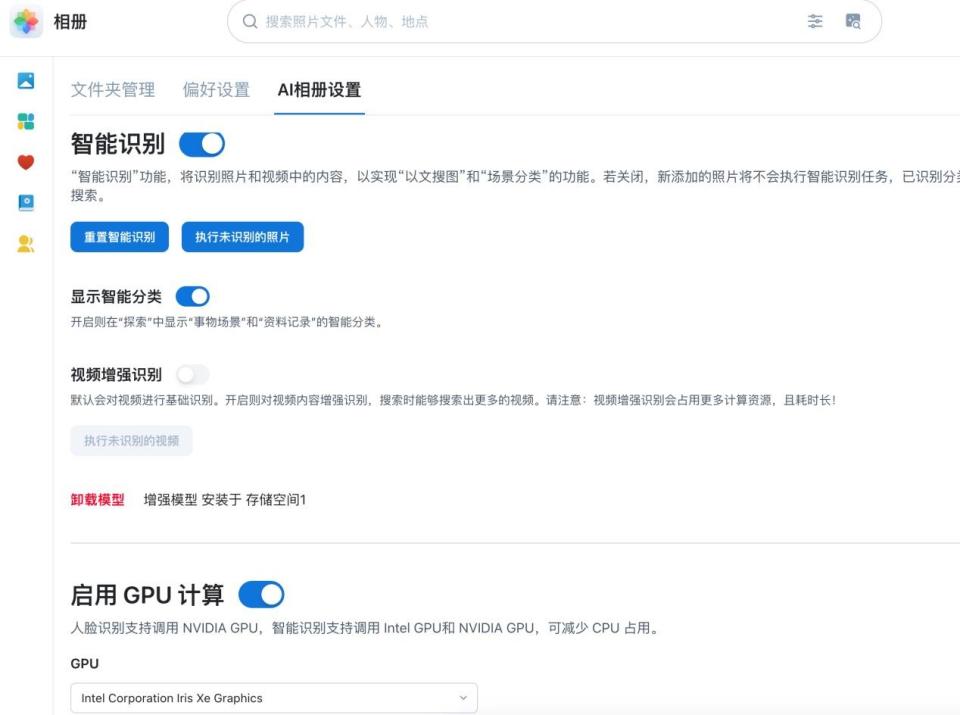Image resolution: width=960 pixels, height=715 pixels.
Task: Open the Favorites heart icon
Action: coord(25,160)
